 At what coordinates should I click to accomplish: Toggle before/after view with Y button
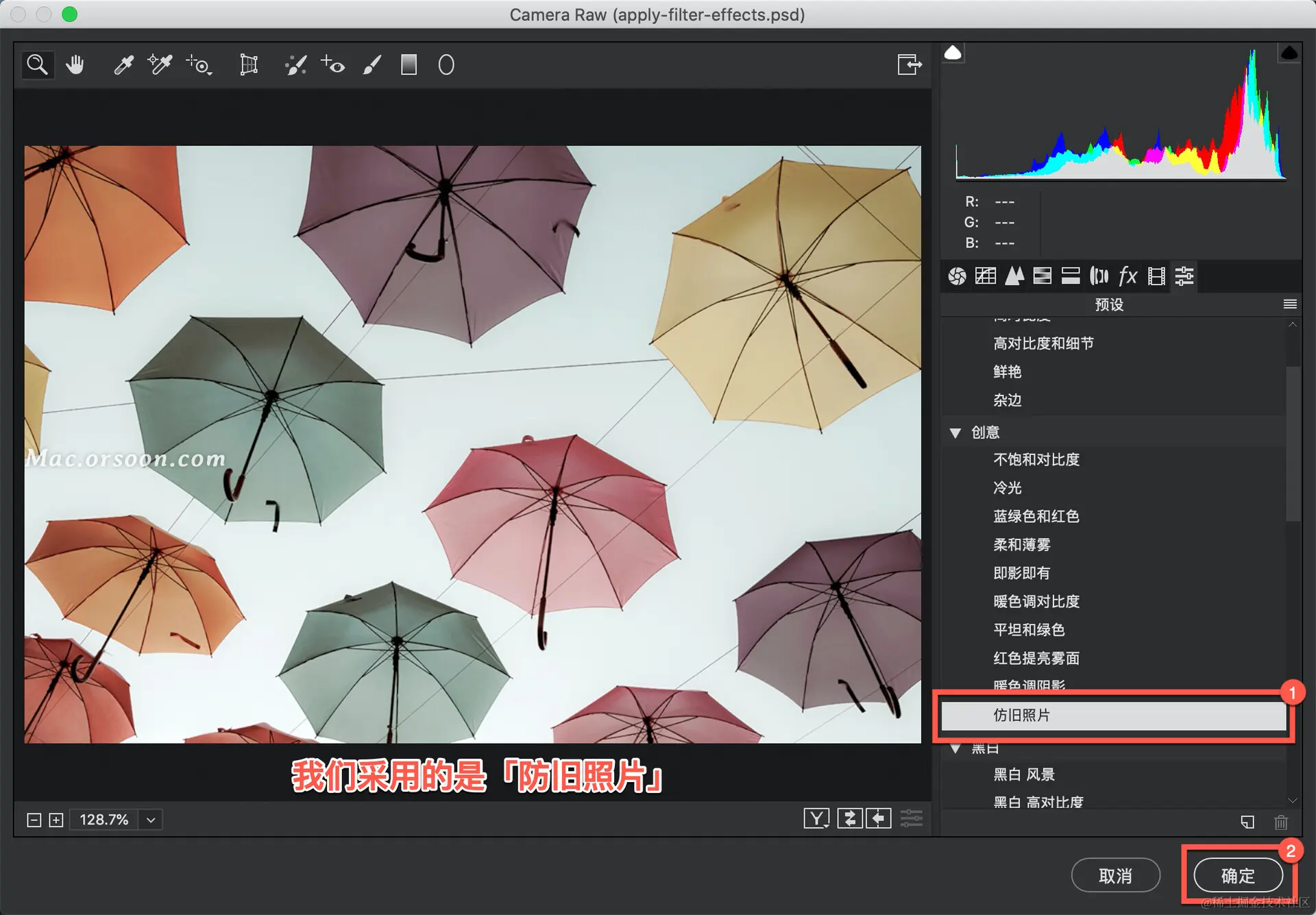point(816,818)
